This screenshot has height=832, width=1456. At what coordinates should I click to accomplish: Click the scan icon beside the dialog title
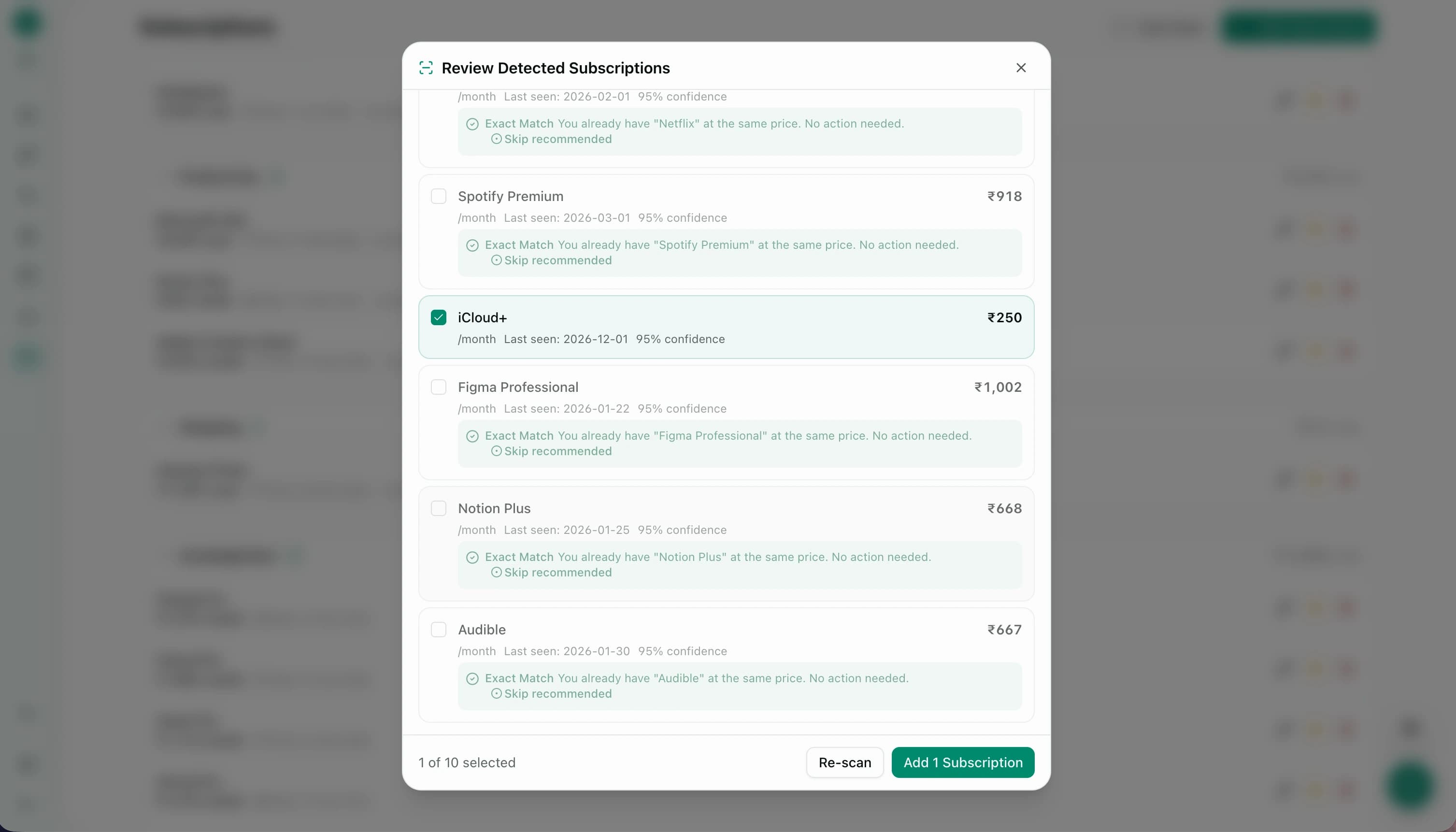click(x=426, y=68)
